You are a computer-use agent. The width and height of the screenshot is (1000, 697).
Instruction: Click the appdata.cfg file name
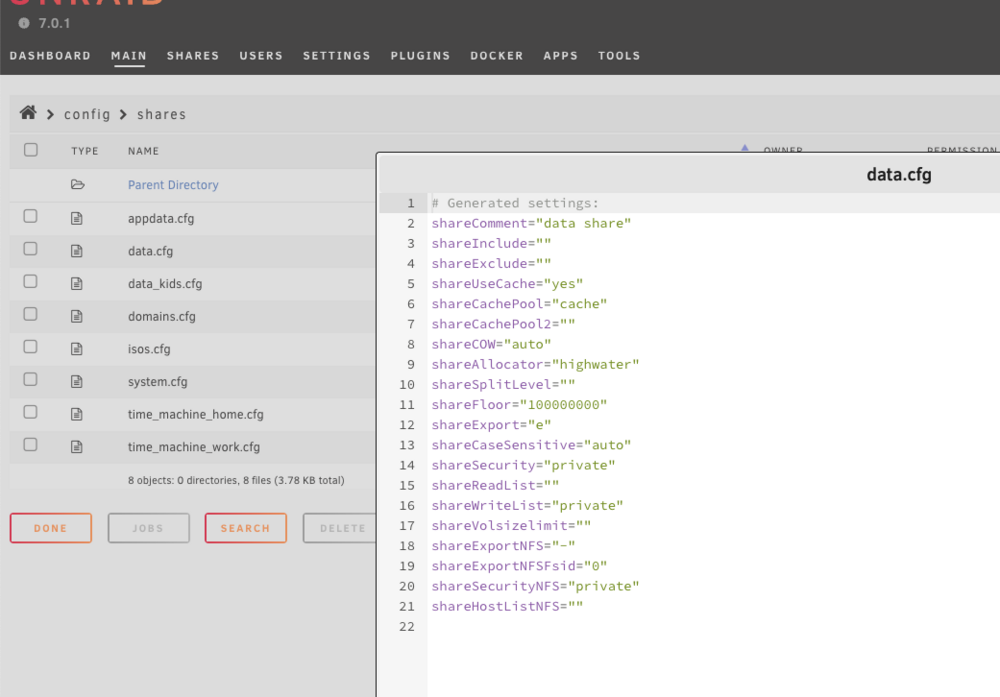click(161, 218)
